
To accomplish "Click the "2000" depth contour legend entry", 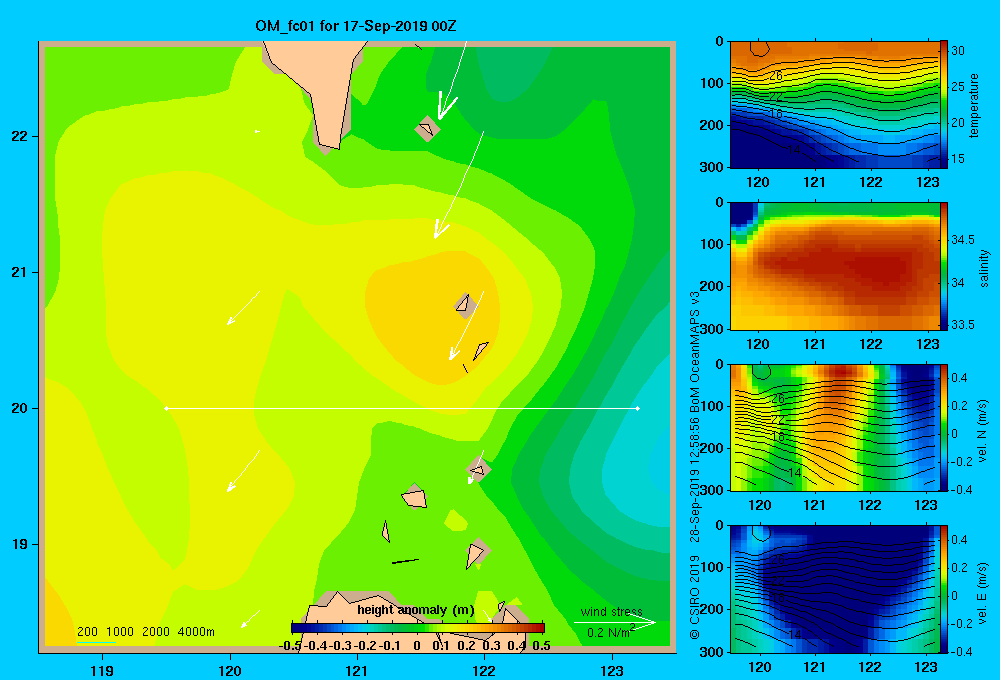I will 156,632.
